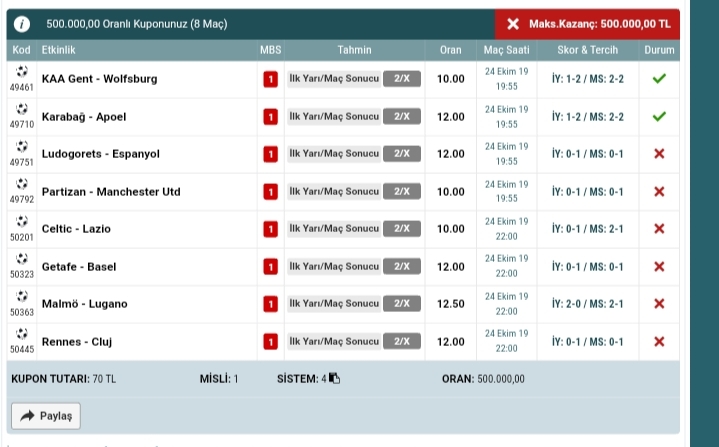Click the red X status for Getafe - Basel
The width and height of the screenshot is (719, 447).
pyautogui.click(x=659, y=266)
